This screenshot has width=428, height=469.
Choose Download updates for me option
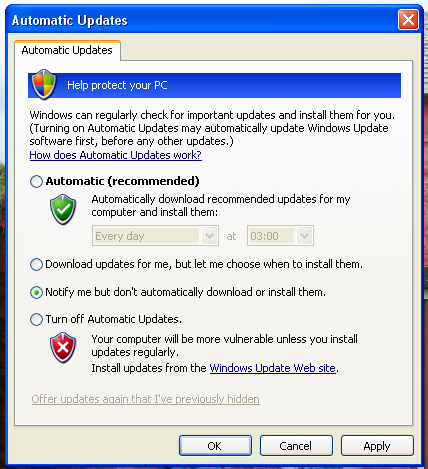[36, 264]
